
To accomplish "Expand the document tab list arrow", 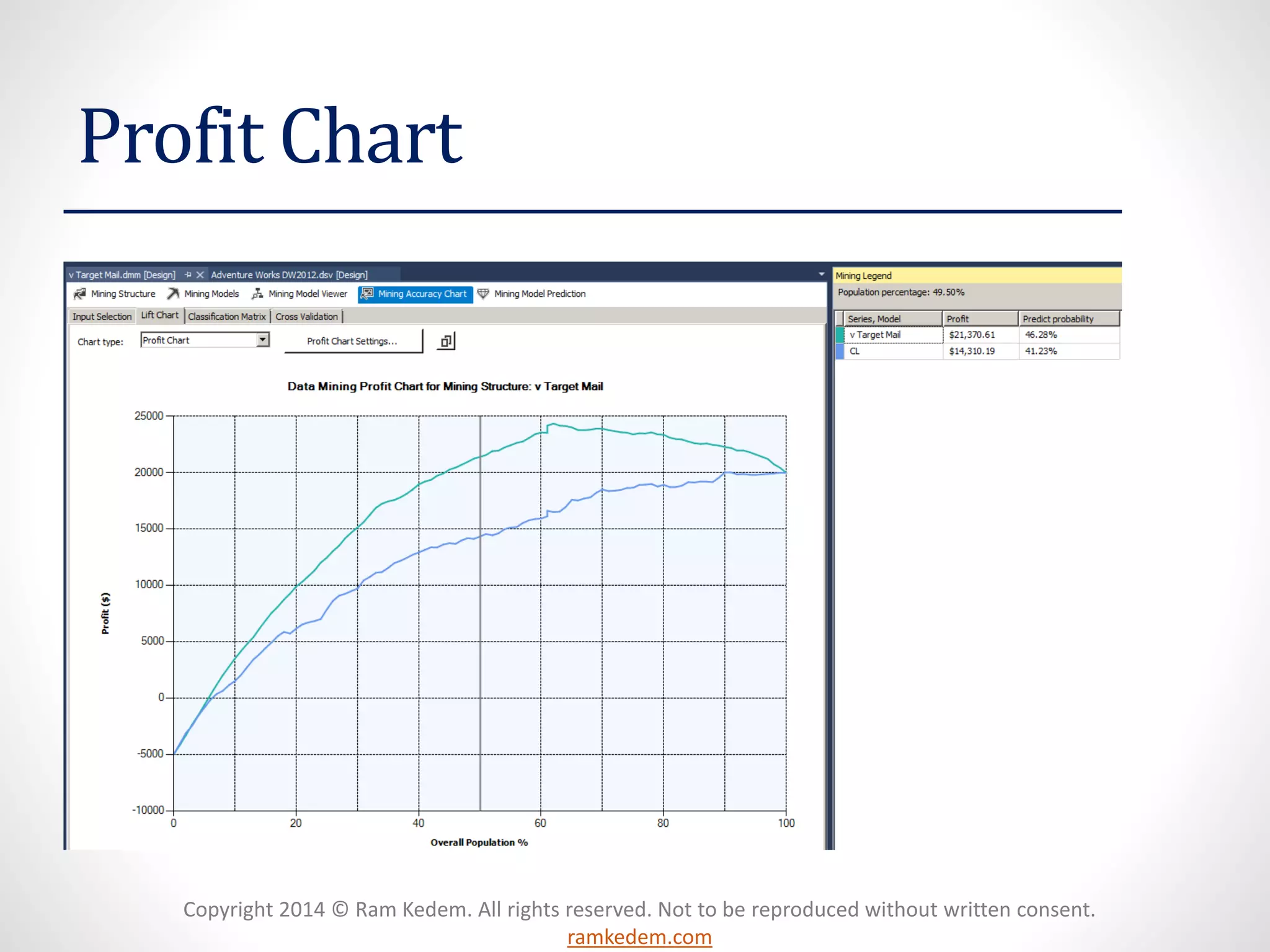I will [x=821, y=274].
